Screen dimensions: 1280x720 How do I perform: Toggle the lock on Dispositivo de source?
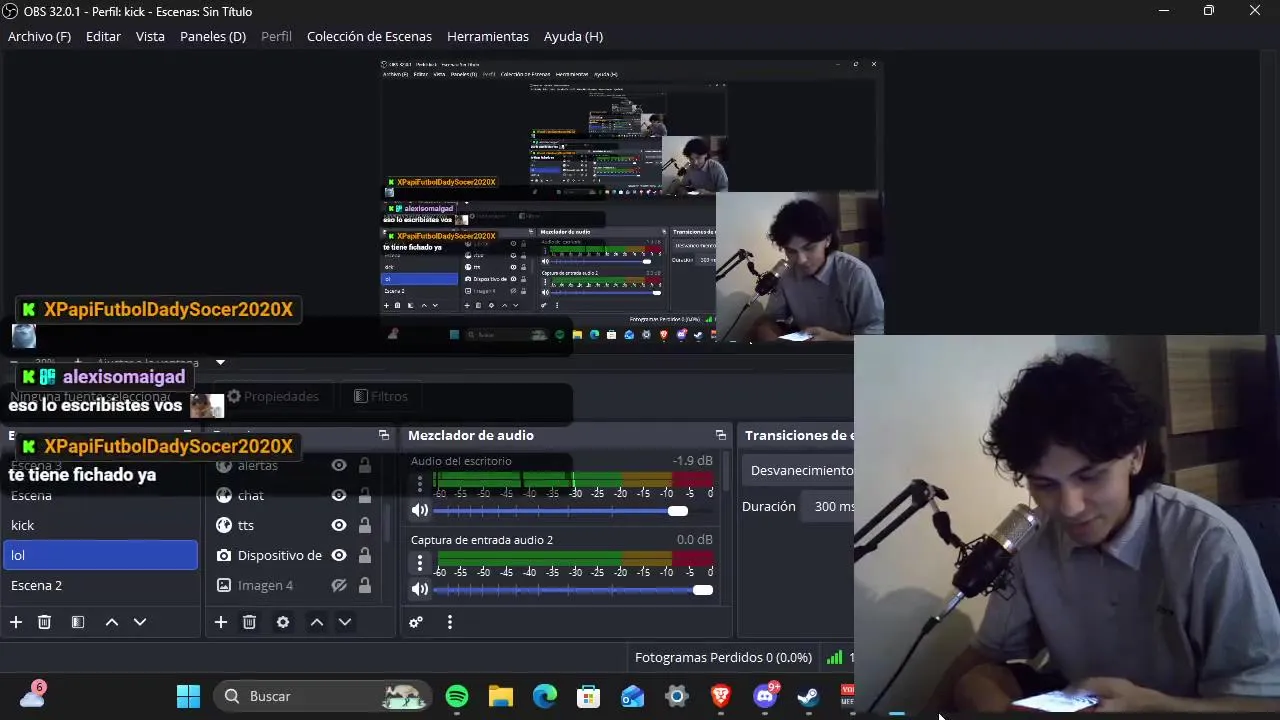365,555
